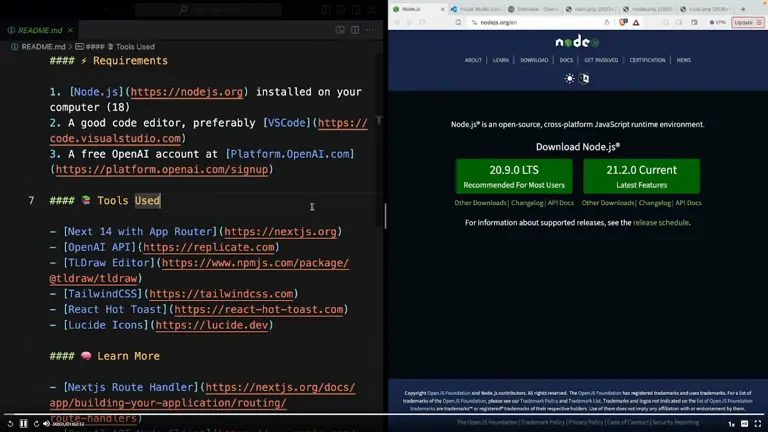Switch to the modal.png browser tab
This screenshot has width=768, height=432.
click(648, 9)
